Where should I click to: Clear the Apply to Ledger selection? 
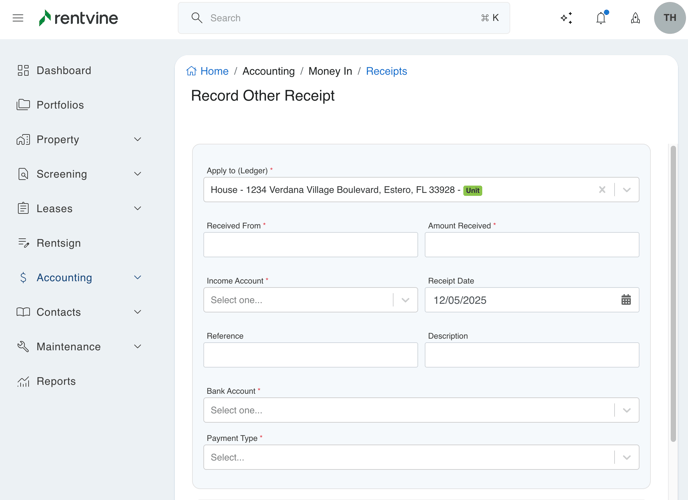602,190
